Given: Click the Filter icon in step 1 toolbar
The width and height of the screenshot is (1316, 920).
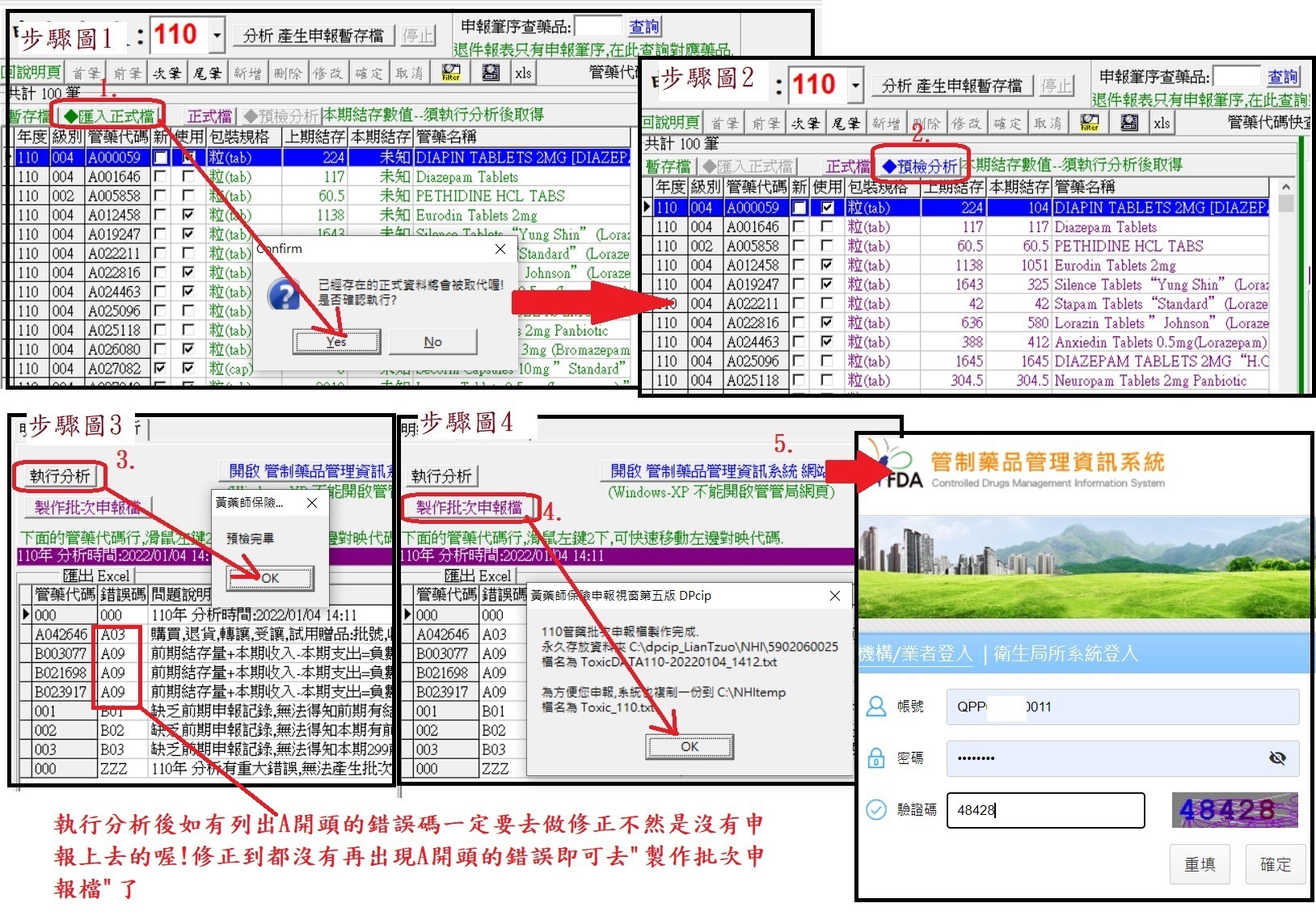Looking at the screenshot, I should pos(451,73).
